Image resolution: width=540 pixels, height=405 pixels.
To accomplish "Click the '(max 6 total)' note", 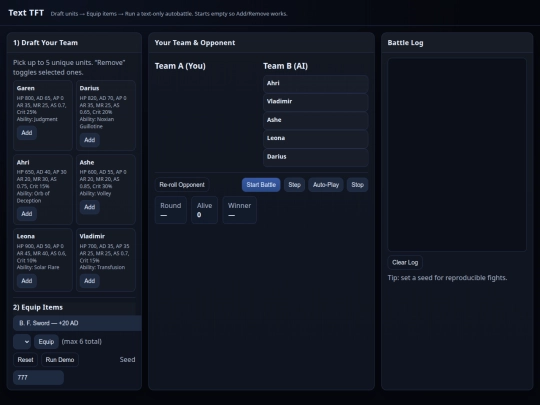I will click(82, 342).
